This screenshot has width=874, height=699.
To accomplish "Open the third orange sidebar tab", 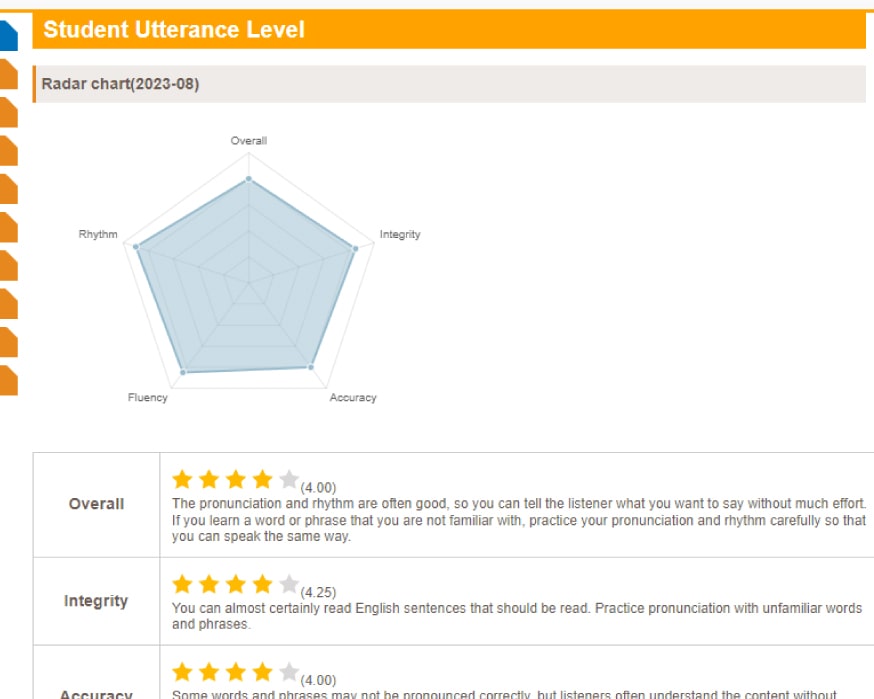I will (8, 151).
